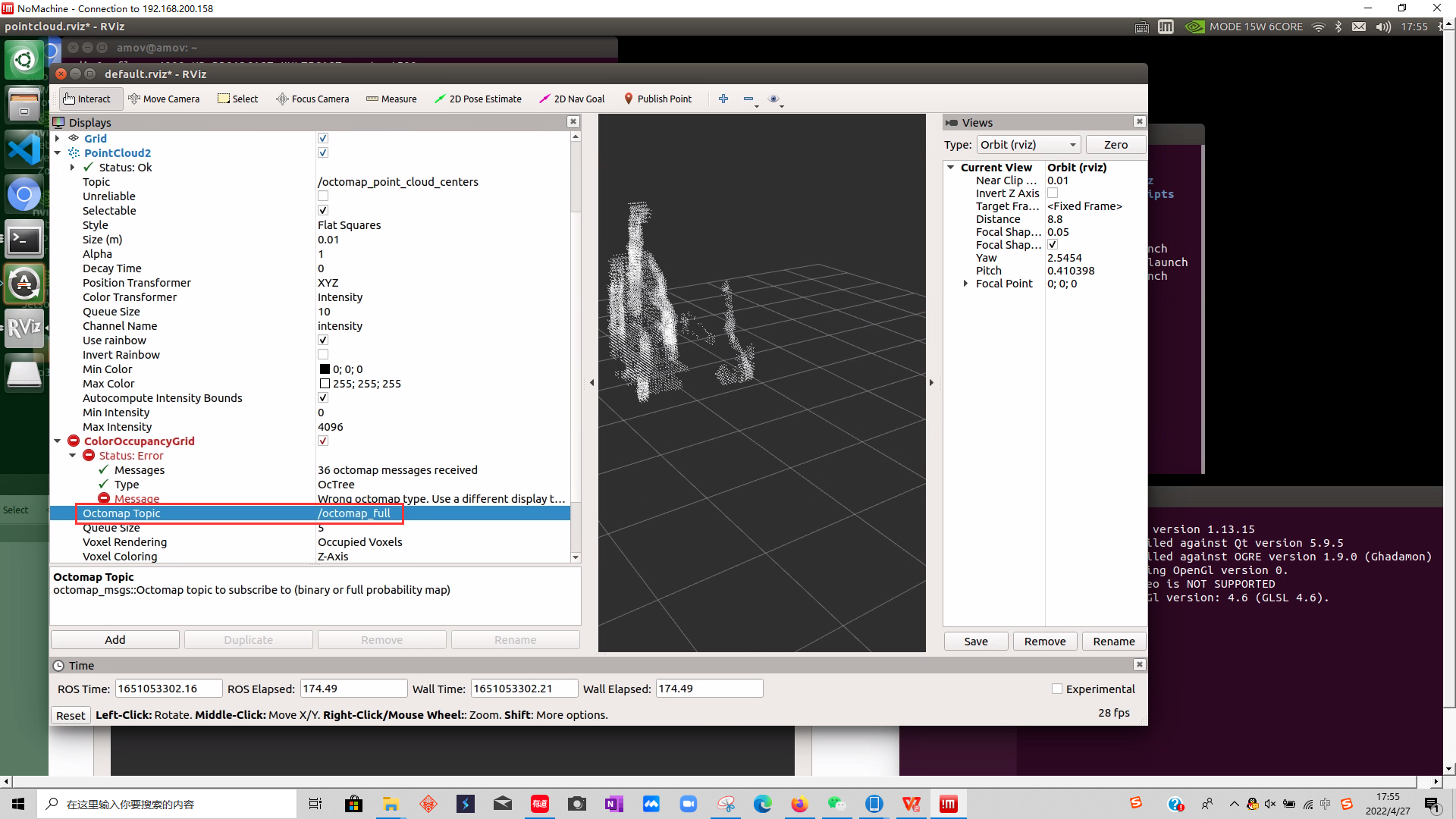Open the view Type Orbit dropdown
Screen dimensions: 1456x819
click(x=1028, y=144)
